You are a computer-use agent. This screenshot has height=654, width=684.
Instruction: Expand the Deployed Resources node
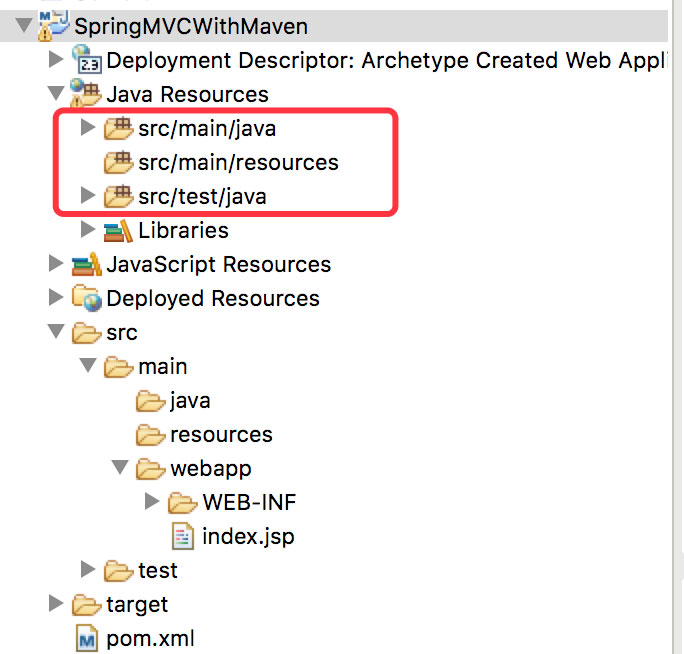pyautogui.click(x=55, y=298)
